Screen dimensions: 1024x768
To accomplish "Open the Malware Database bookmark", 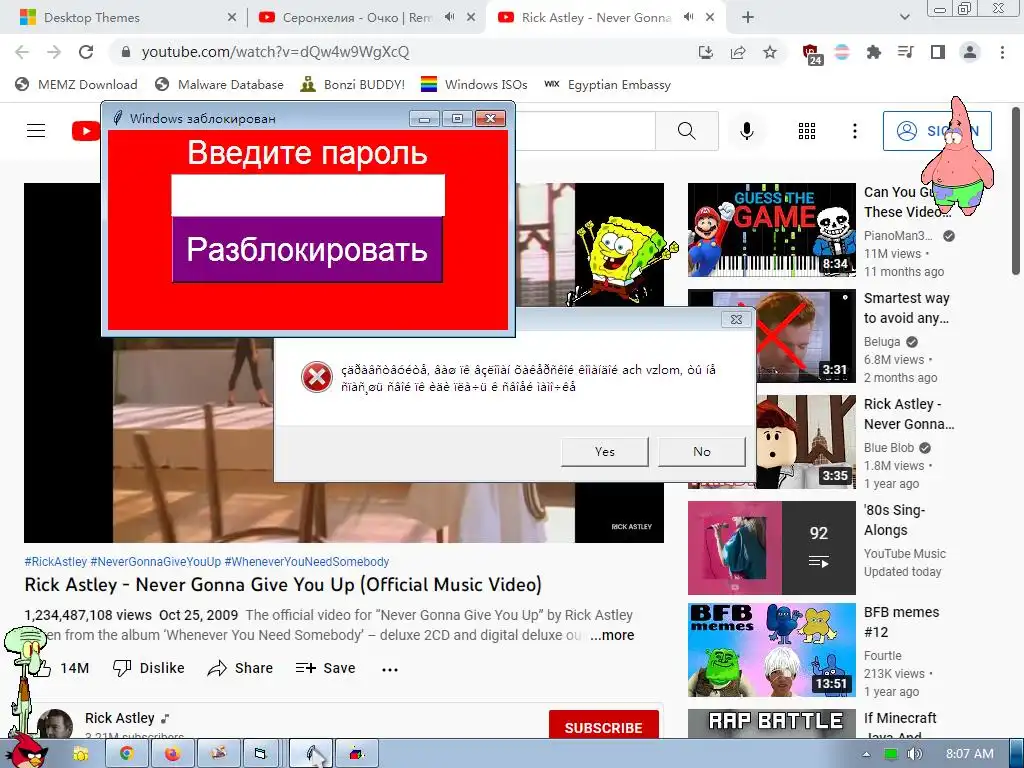I will click(219, 84).
